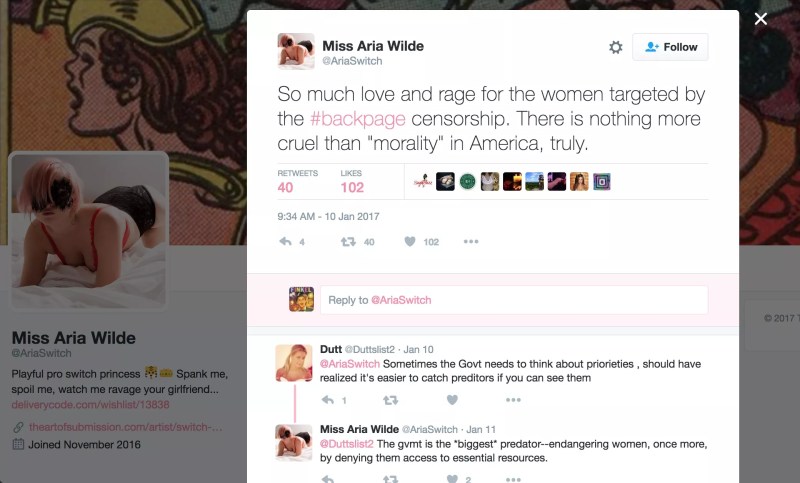
Task: Open the @Duttslist2 mention link
Action: click(347, 444)
